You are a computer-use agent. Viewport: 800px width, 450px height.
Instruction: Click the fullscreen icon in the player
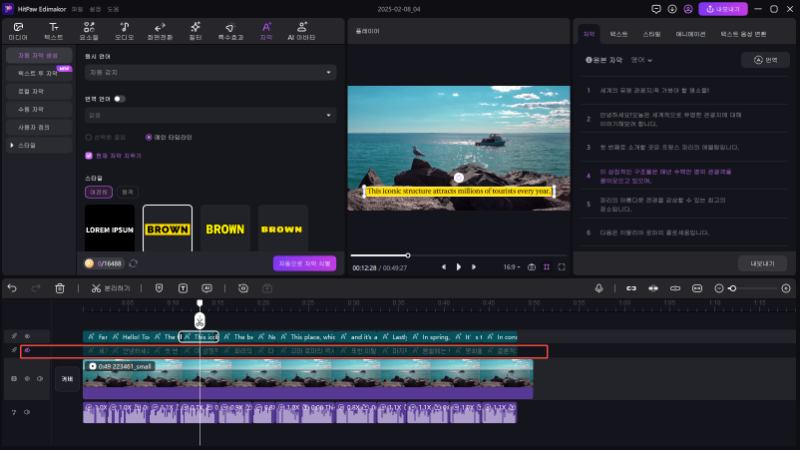(x=562, y=267)
